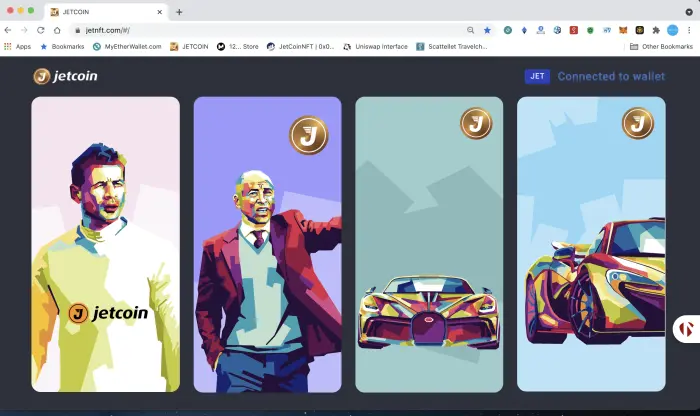
Task: Select the JETCOIN browser tab
Action: [x=106, y=12]
